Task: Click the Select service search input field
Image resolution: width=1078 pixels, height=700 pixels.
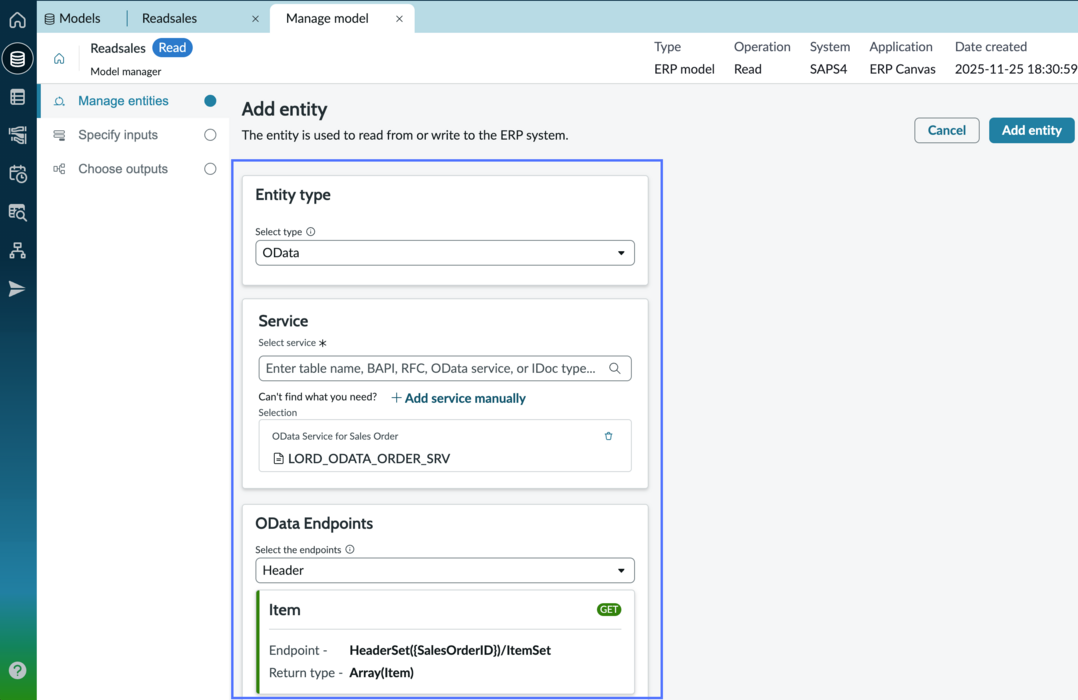Action: 445,369
